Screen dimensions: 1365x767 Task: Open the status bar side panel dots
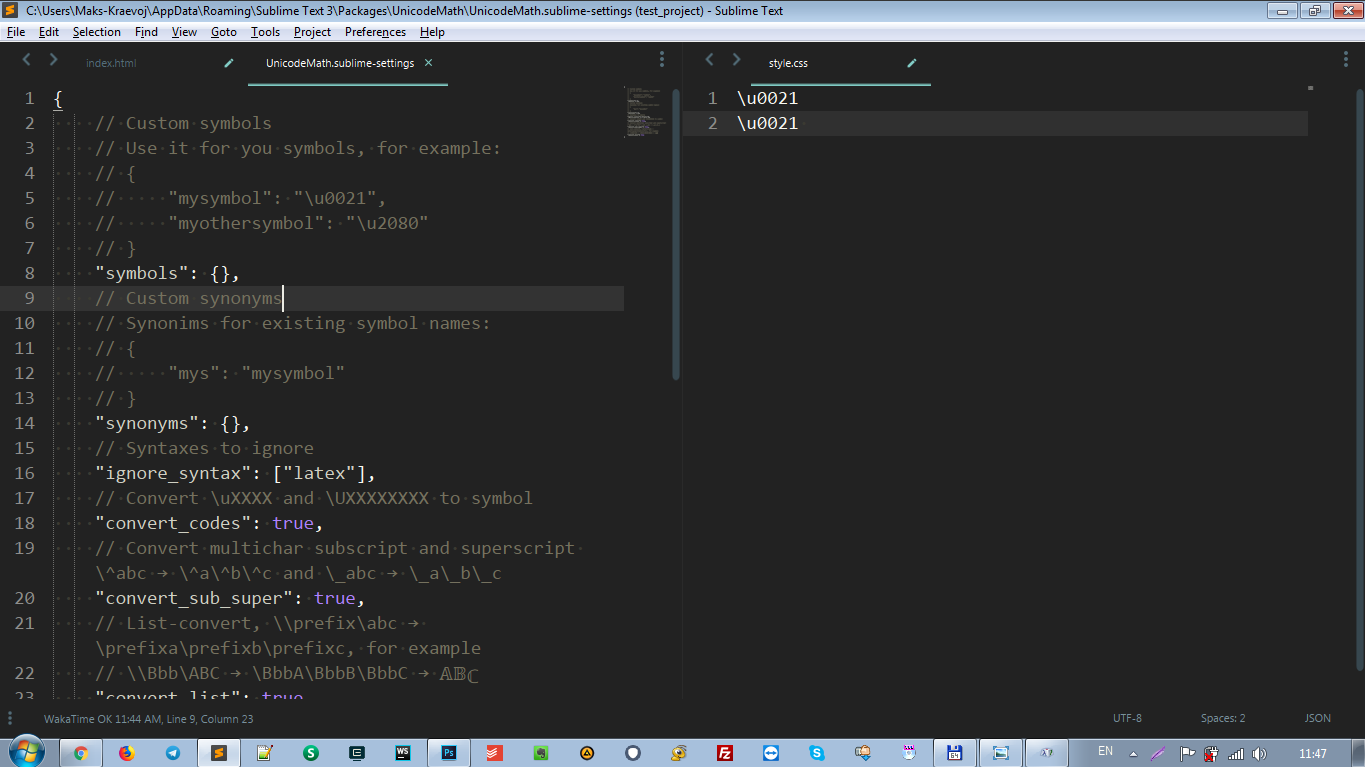[x=10, y=718]
